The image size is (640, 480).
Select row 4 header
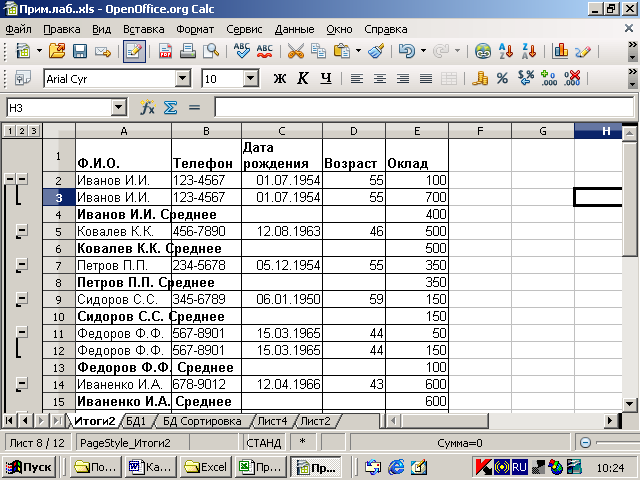click(x=59, y=214)
